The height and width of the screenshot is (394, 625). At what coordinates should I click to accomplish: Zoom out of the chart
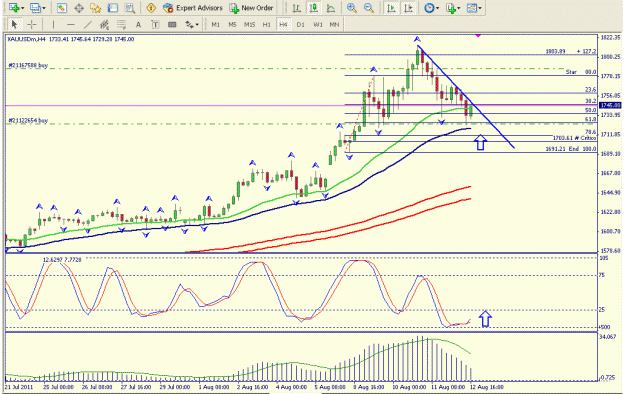369,8
